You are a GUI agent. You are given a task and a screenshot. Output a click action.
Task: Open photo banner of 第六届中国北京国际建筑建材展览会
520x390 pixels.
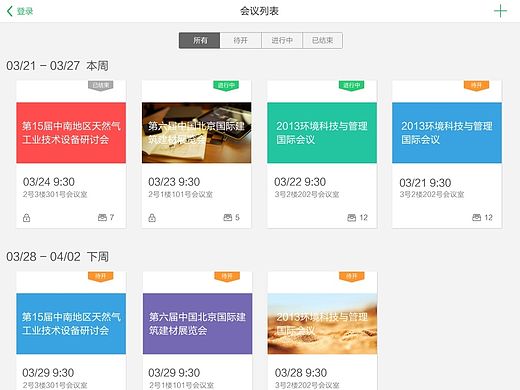point(197,133)
